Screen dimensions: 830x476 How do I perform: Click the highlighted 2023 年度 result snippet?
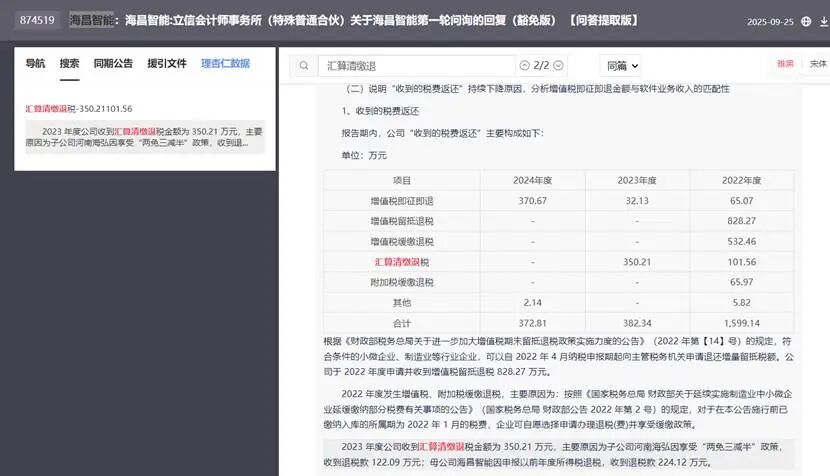point(145,137)
